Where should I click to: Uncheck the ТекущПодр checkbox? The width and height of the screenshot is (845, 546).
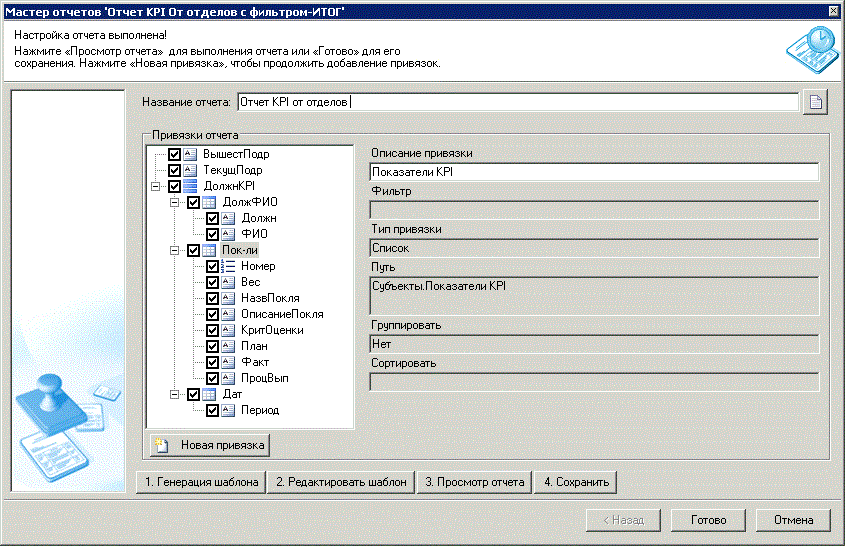click(x=175, y=171)
